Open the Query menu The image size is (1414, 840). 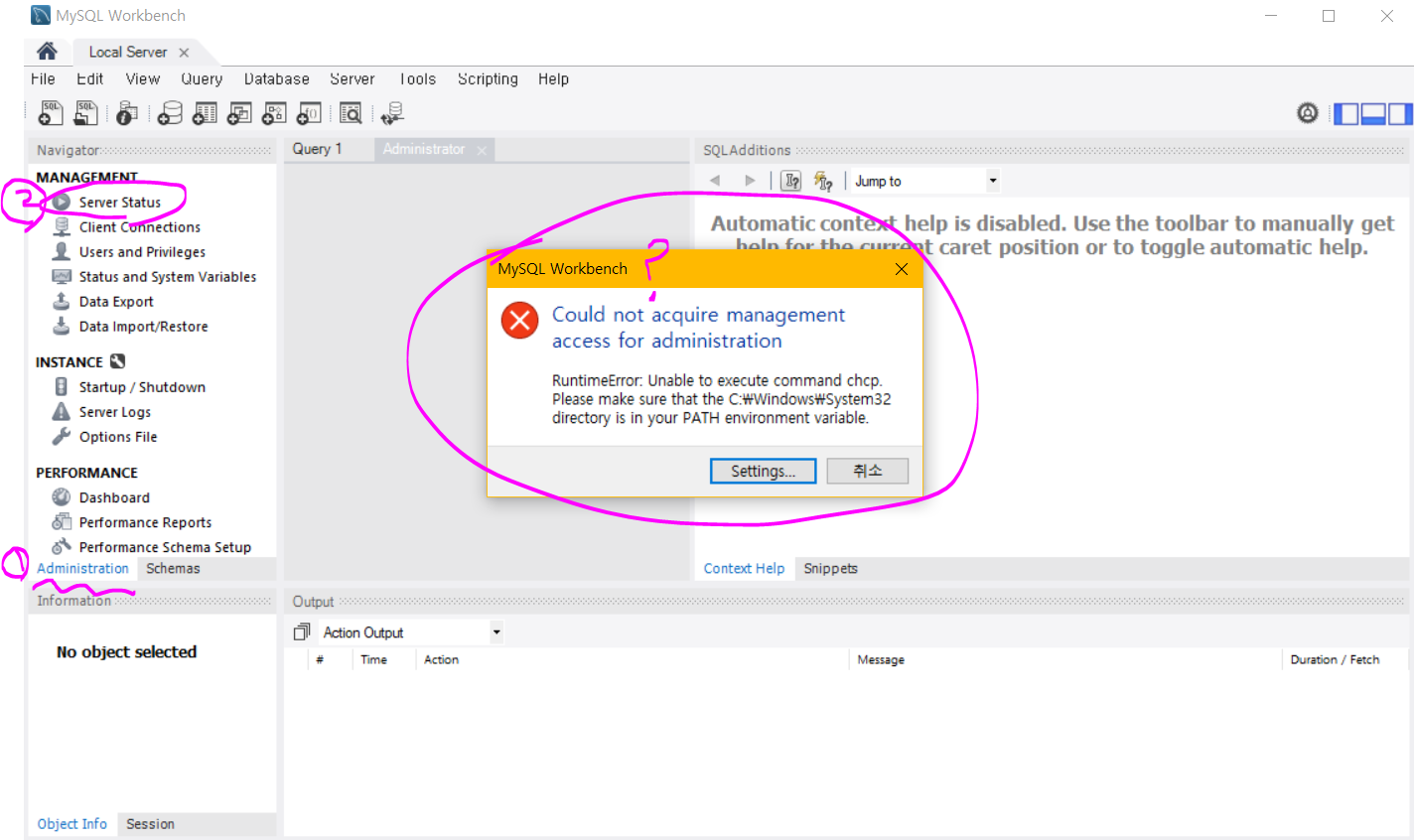[202, 78]
